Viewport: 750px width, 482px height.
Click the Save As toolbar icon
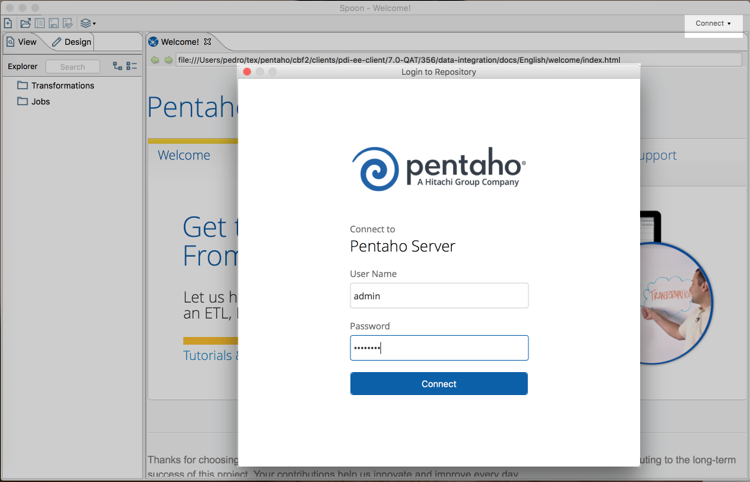point(67,23)
